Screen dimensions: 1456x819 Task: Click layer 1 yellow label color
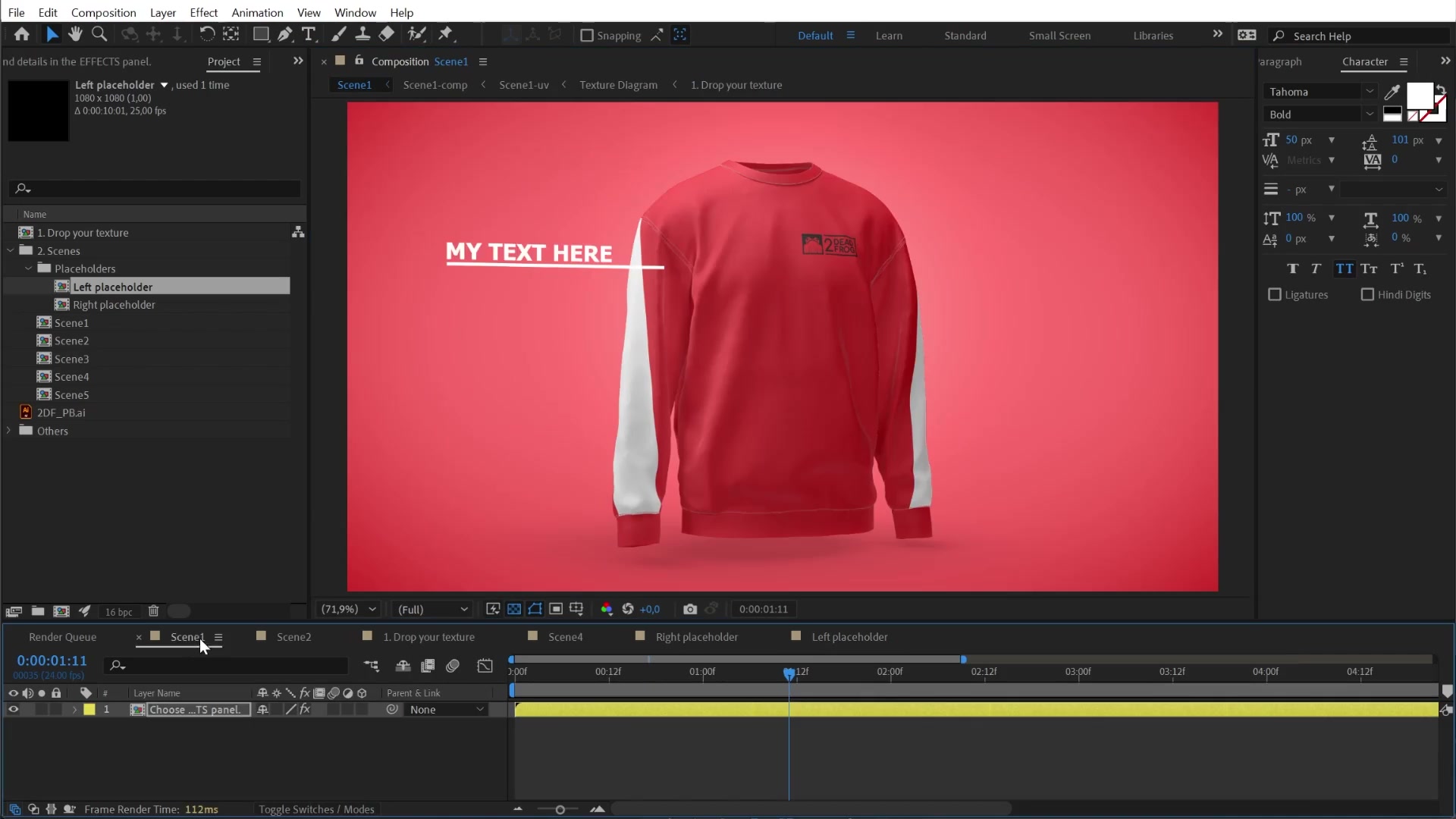point(89,710)
